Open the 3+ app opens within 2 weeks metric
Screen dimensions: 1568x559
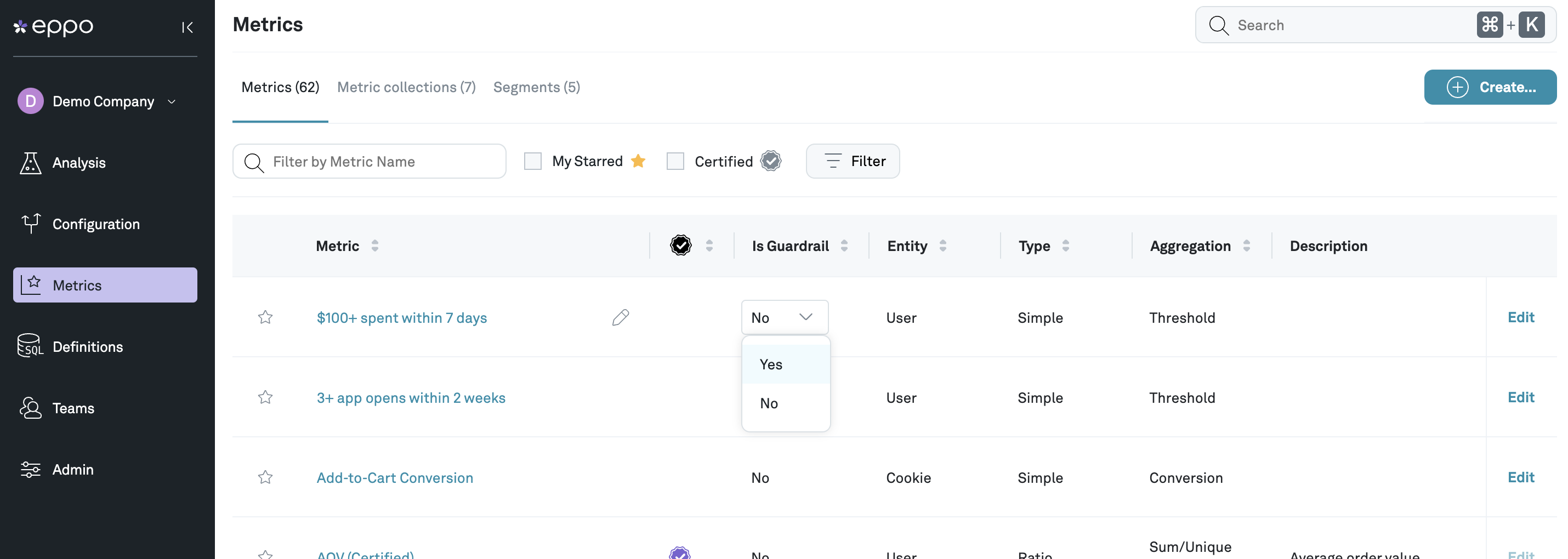pyautogui.click(x=411, y=398)
